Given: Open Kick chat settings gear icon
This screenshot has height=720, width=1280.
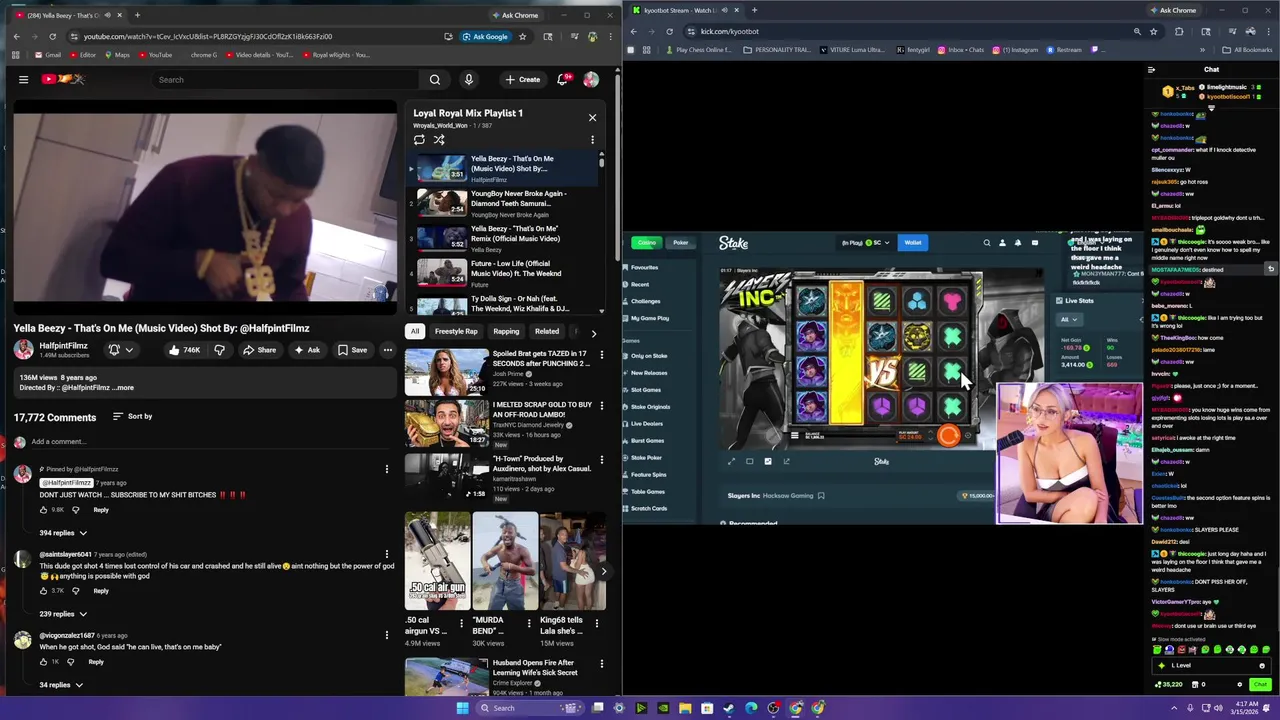Looking at the screenshot, I should (1240, 685).
